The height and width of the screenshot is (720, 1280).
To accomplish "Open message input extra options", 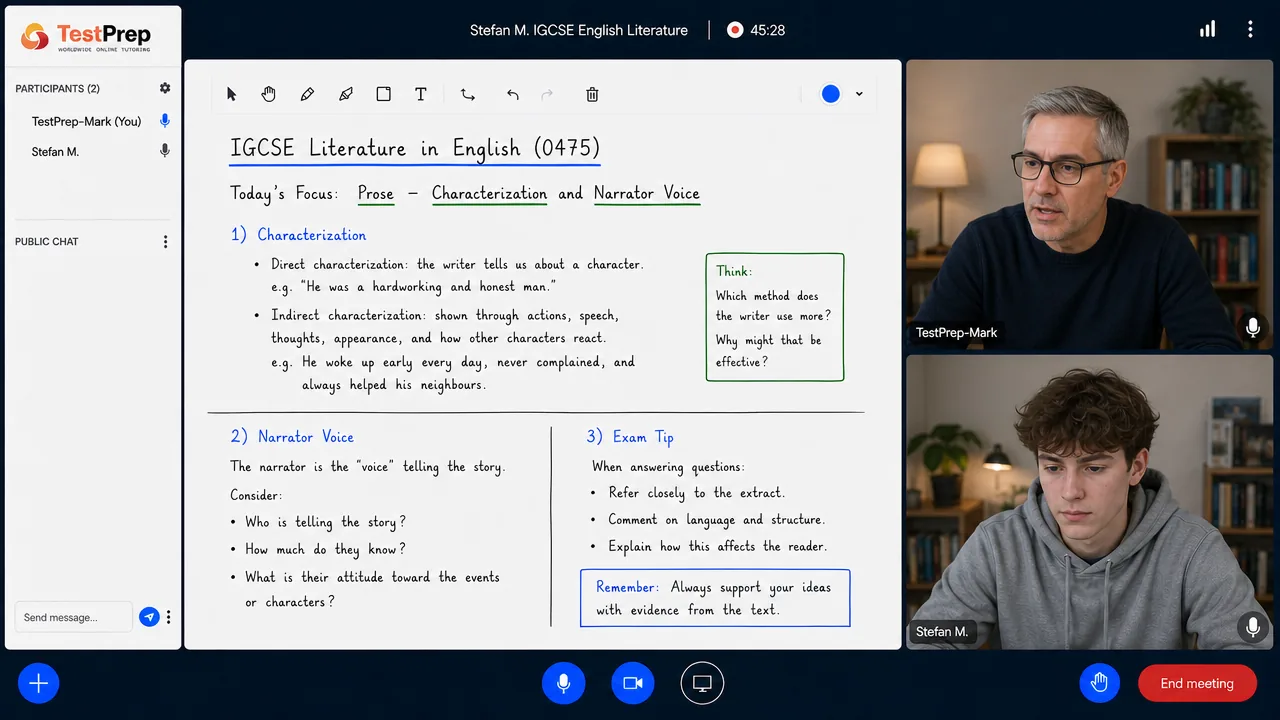I will 168,617.
